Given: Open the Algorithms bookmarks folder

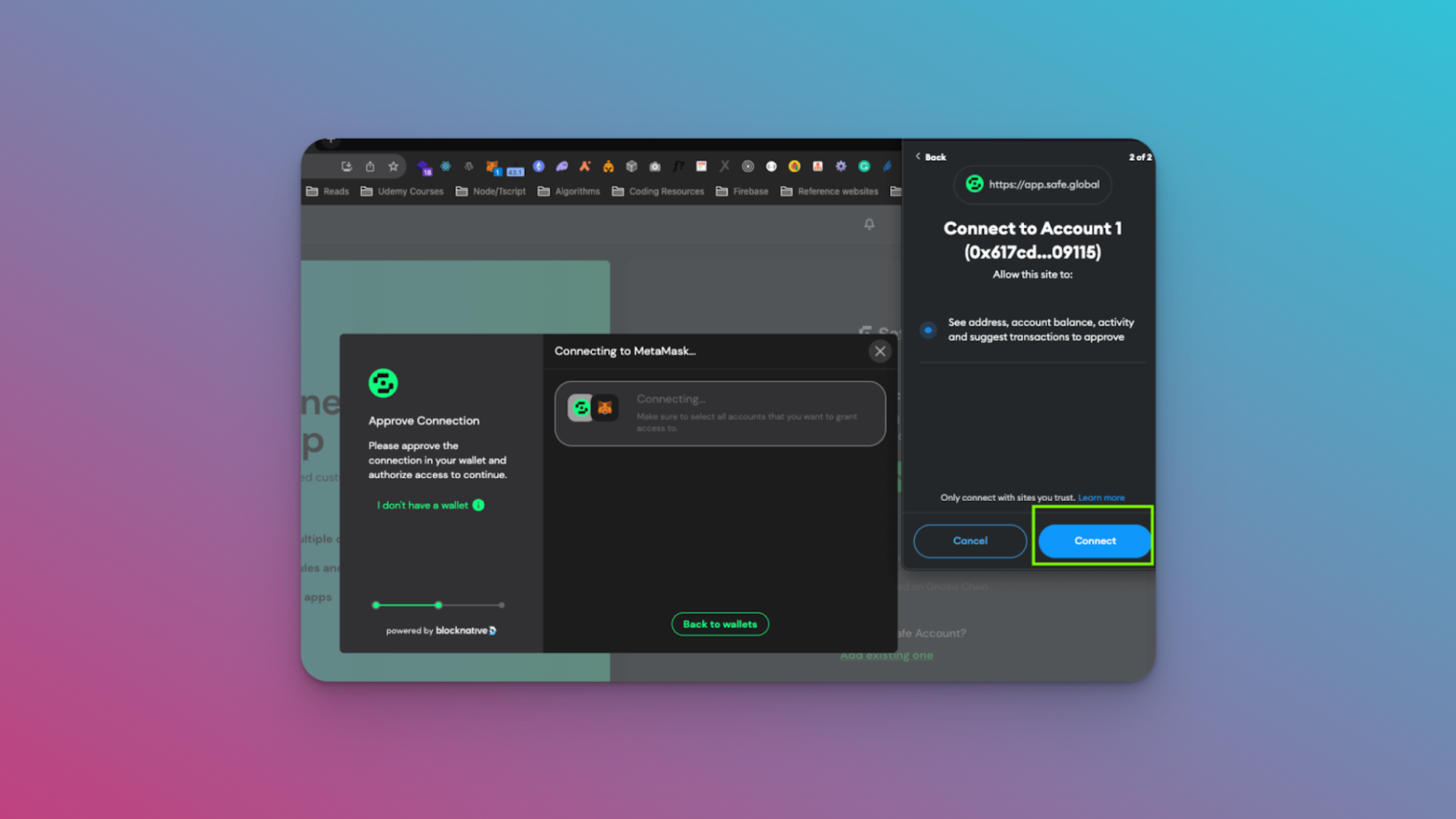Looking at the screenshot, I should coord(569,191).
